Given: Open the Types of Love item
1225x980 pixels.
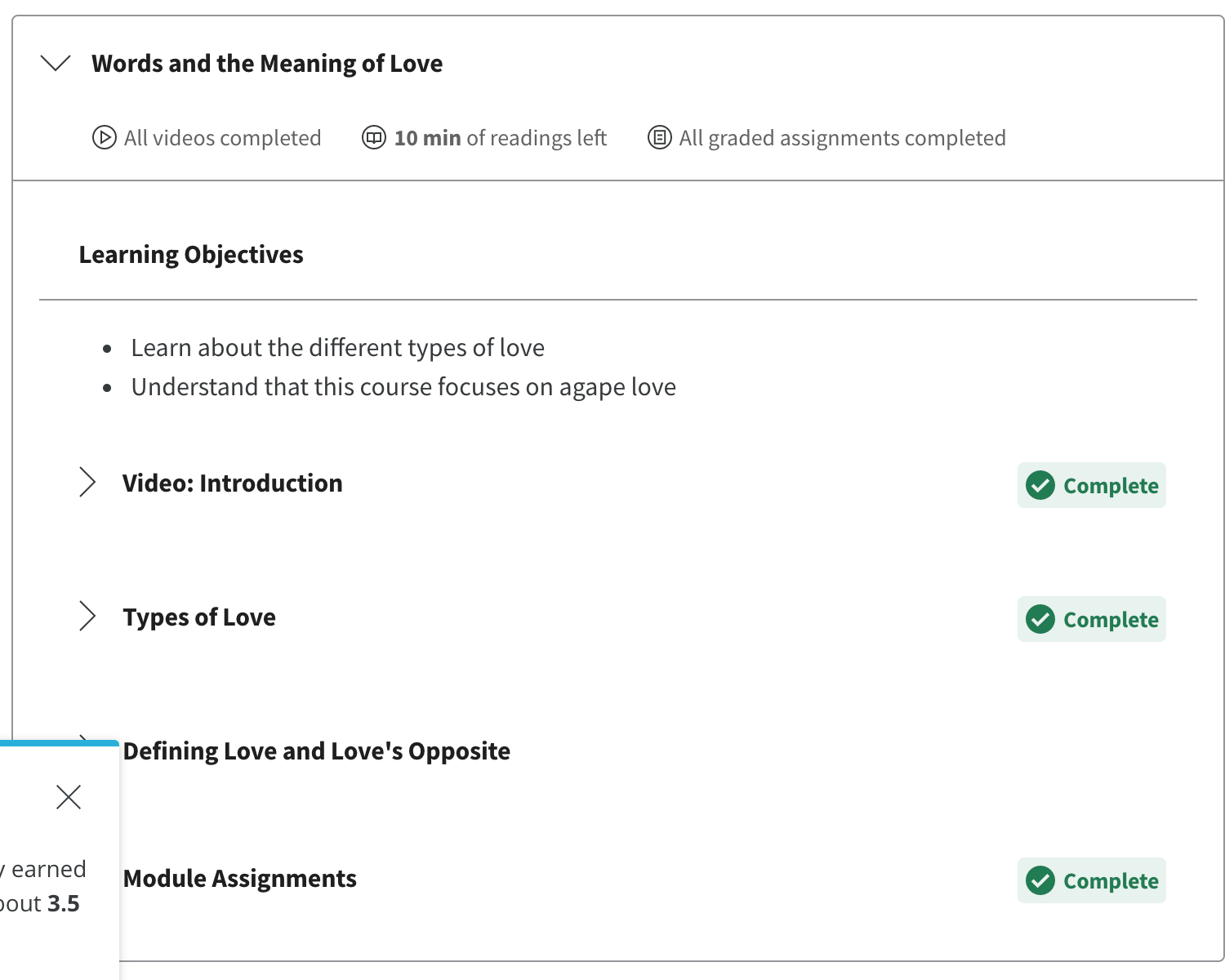Looking at the screenshot, I should click(x=199, y=617).
